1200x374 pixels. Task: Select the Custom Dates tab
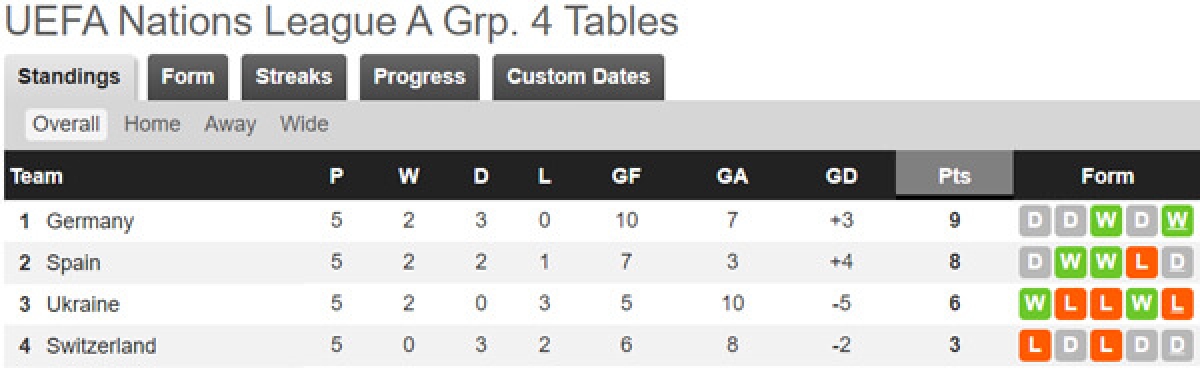point(578,77)
